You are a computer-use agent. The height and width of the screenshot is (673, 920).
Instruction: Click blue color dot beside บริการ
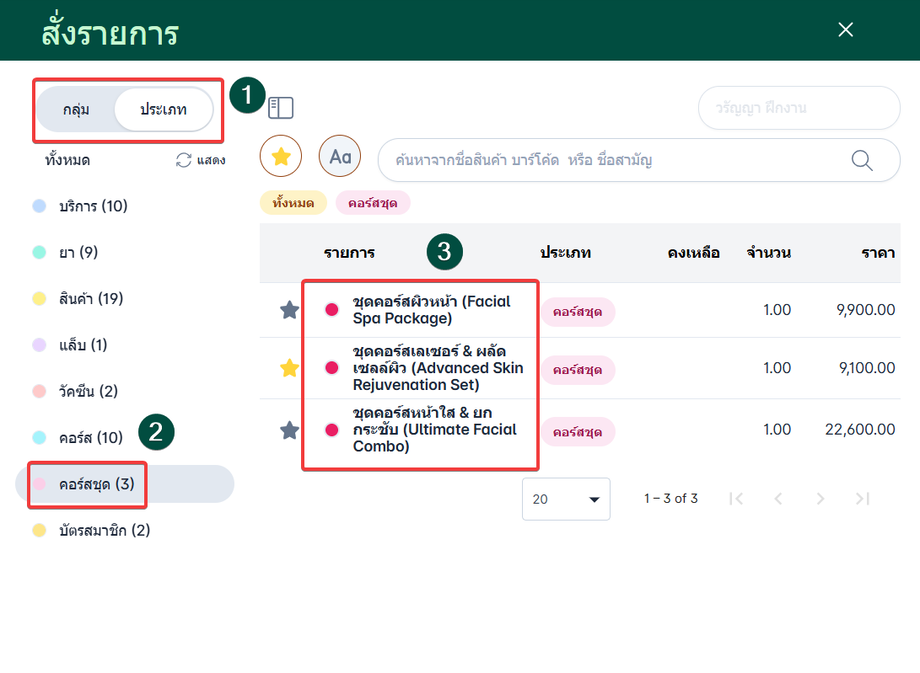tap(39, 206)
